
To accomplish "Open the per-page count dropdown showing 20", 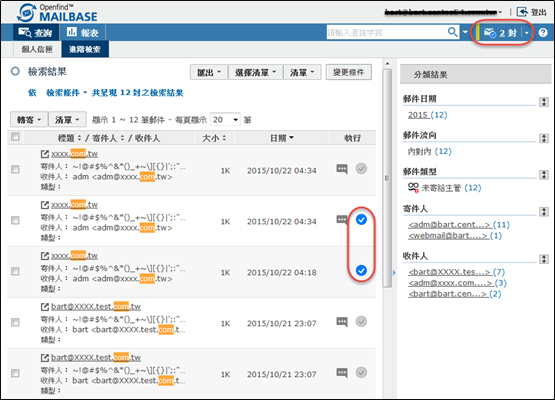I will (x=225, y=120).
